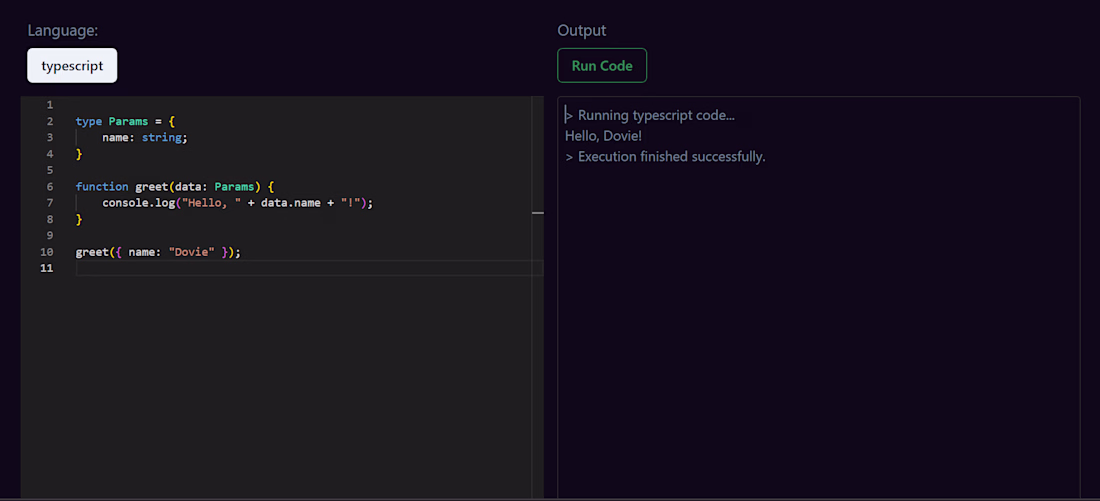Image resolution: width=1100 pixels, height=501 pixels.
Task: Click the "Dovie" string in greet call
Action: (192, 252)
